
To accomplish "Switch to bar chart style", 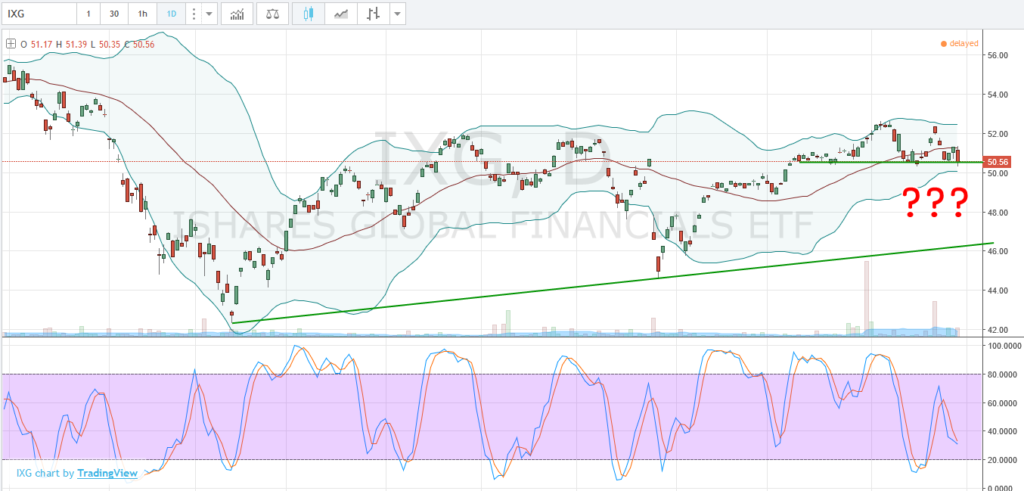I will coord(373,15).
